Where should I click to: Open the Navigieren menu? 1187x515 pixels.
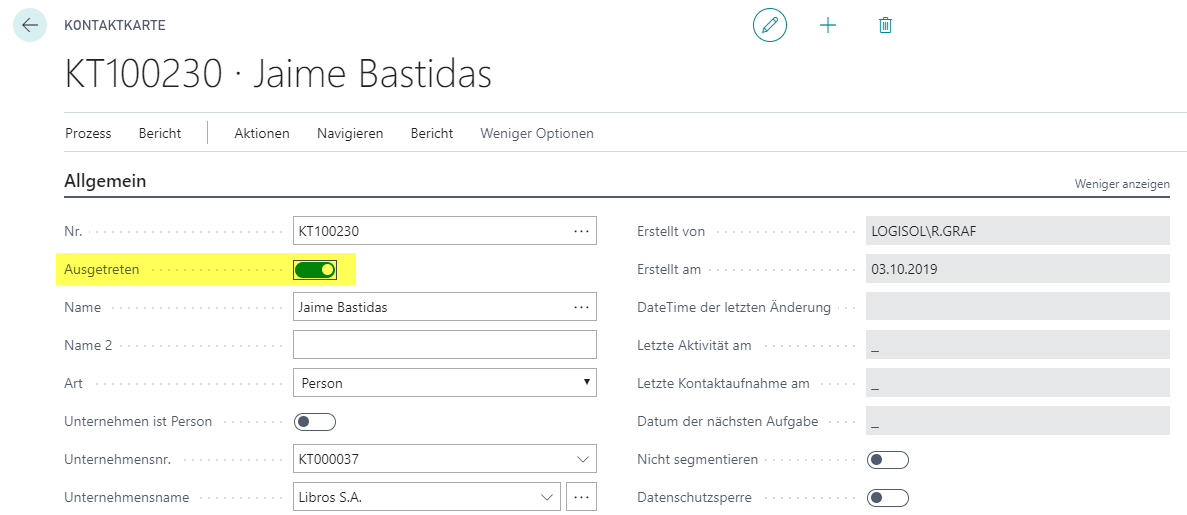pos(350,133)
